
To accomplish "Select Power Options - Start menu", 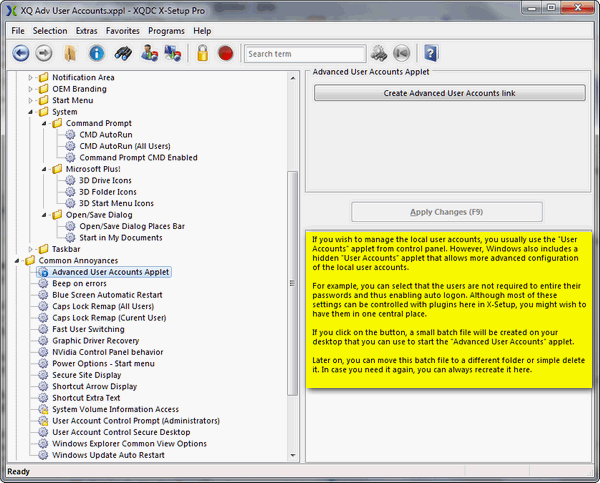I will [103, 364].
